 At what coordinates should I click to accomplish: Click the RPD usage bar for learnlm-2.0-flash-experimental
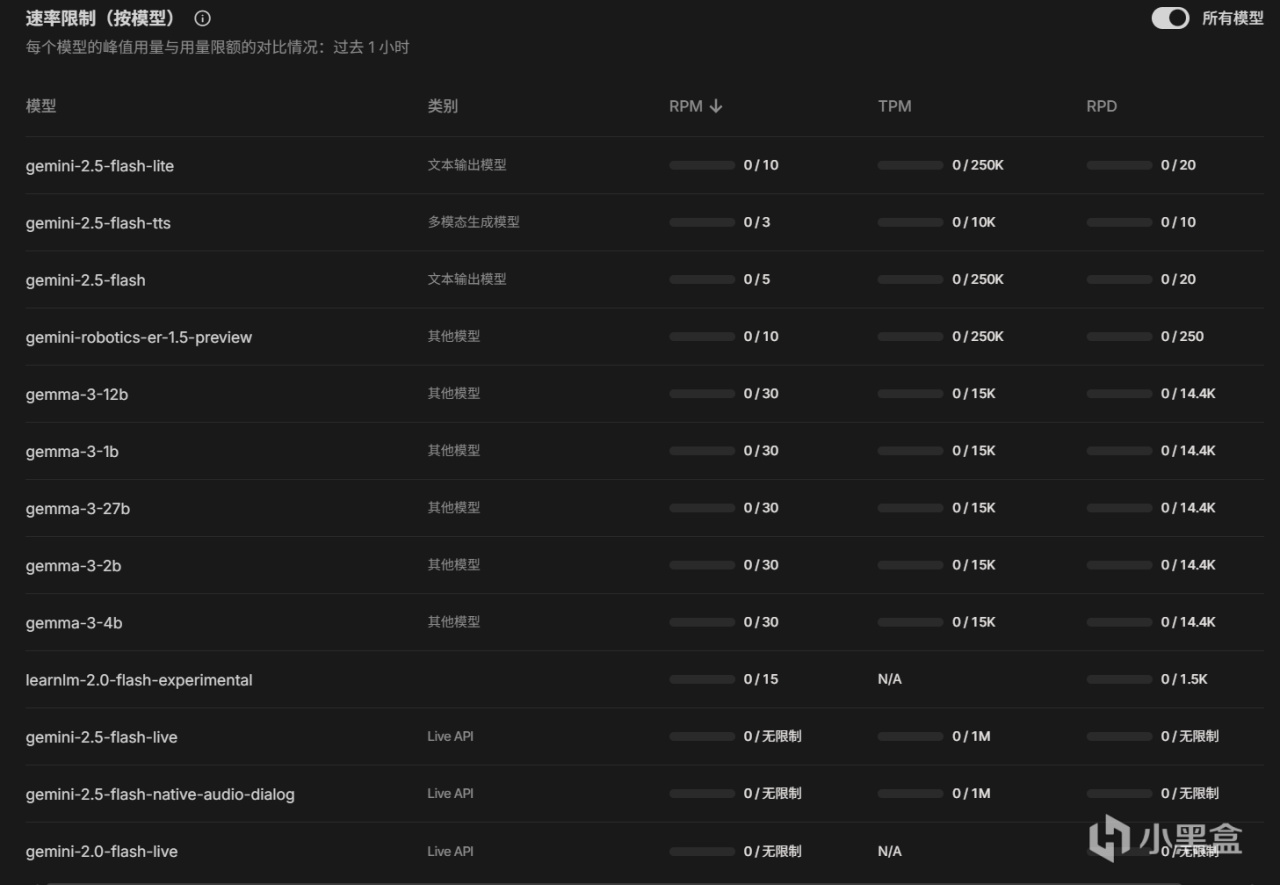pyautogui.click(x=1119, y=680)
